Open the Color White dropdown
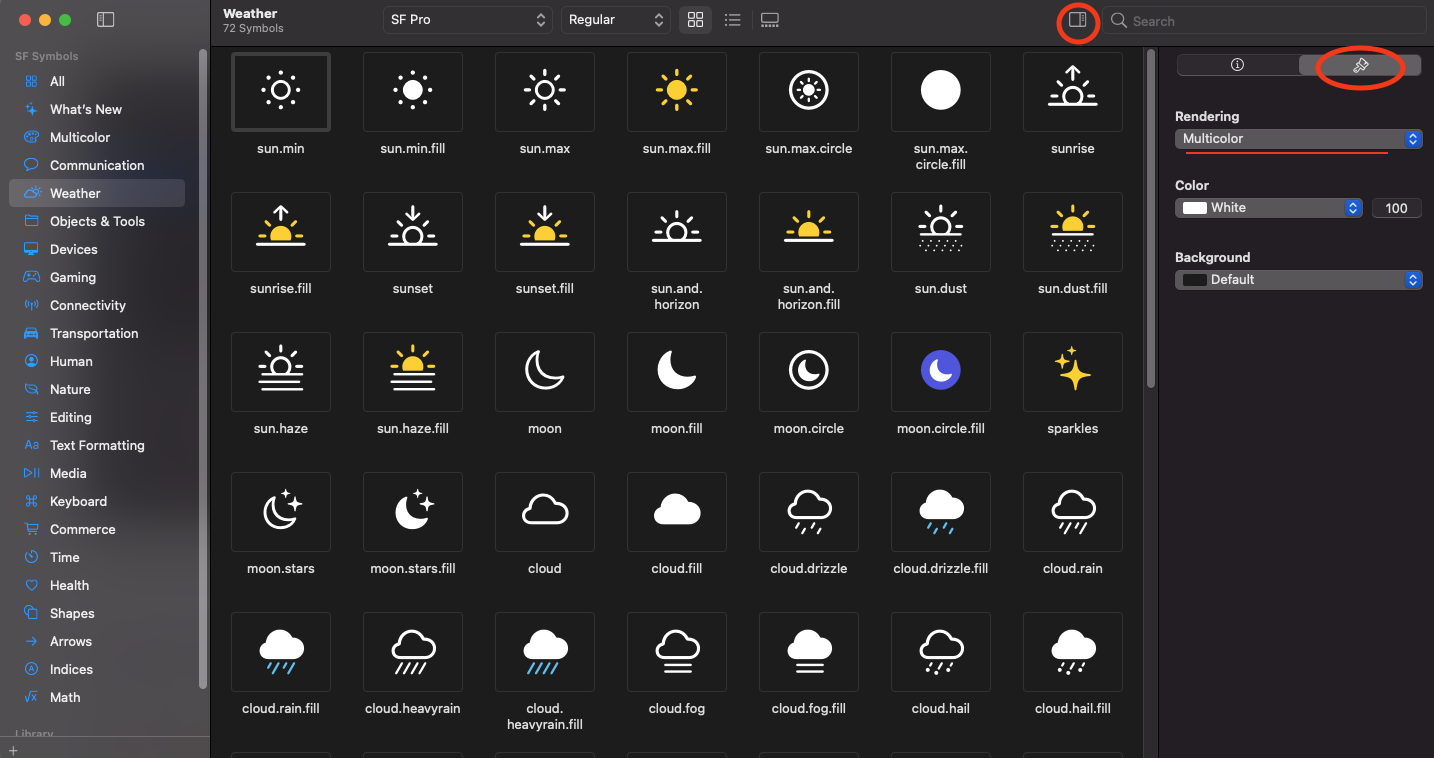The image size is (1434, 758). coord(1268,208)
